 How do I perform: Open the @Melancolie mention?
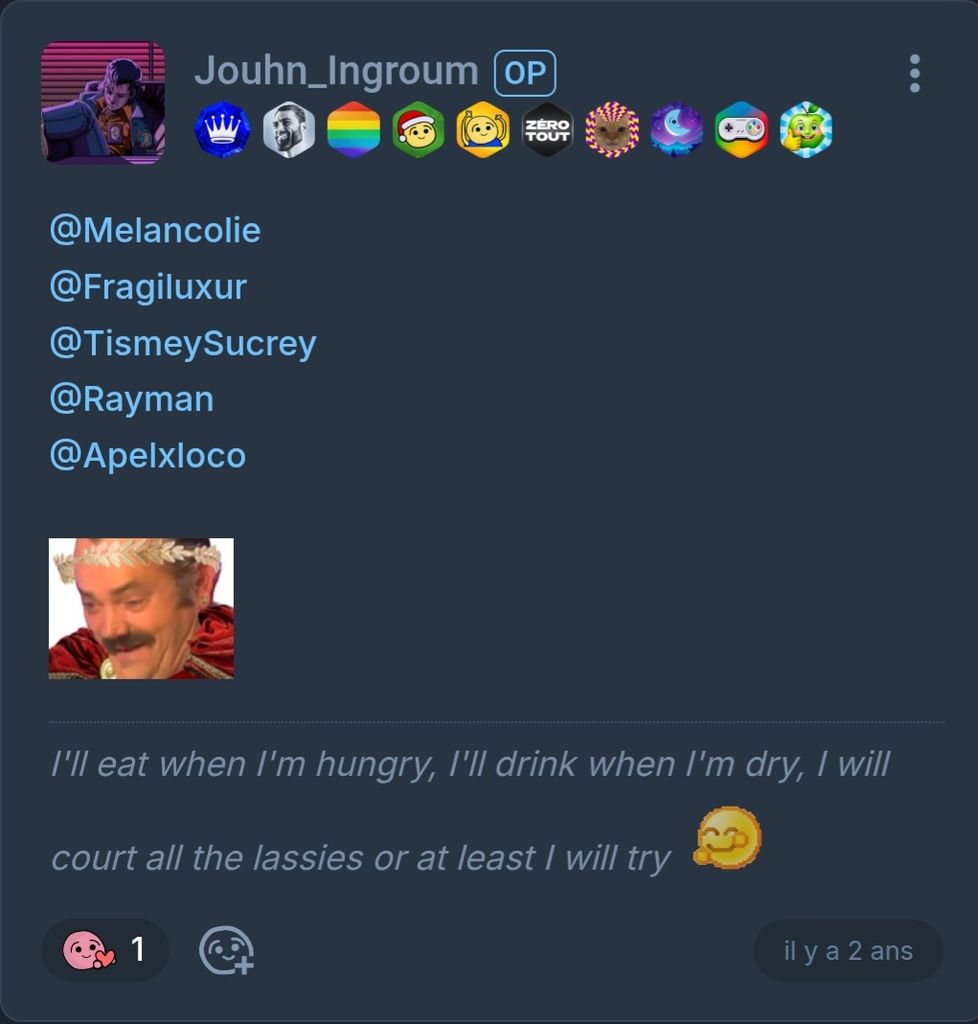155,231
